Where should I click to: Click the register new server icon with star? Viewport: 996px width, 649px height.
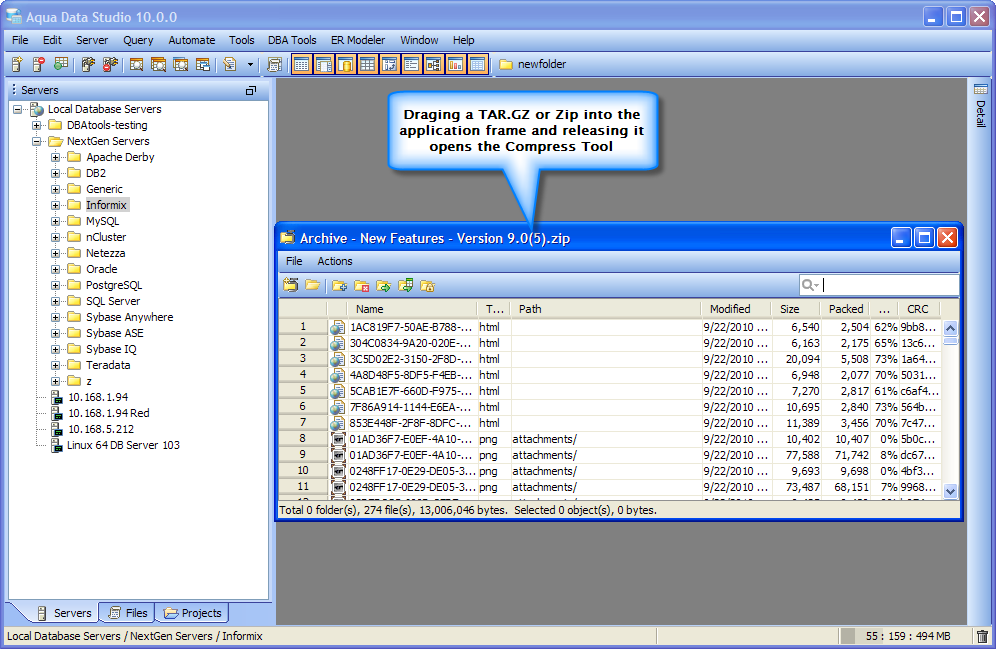tap(17, 64)
